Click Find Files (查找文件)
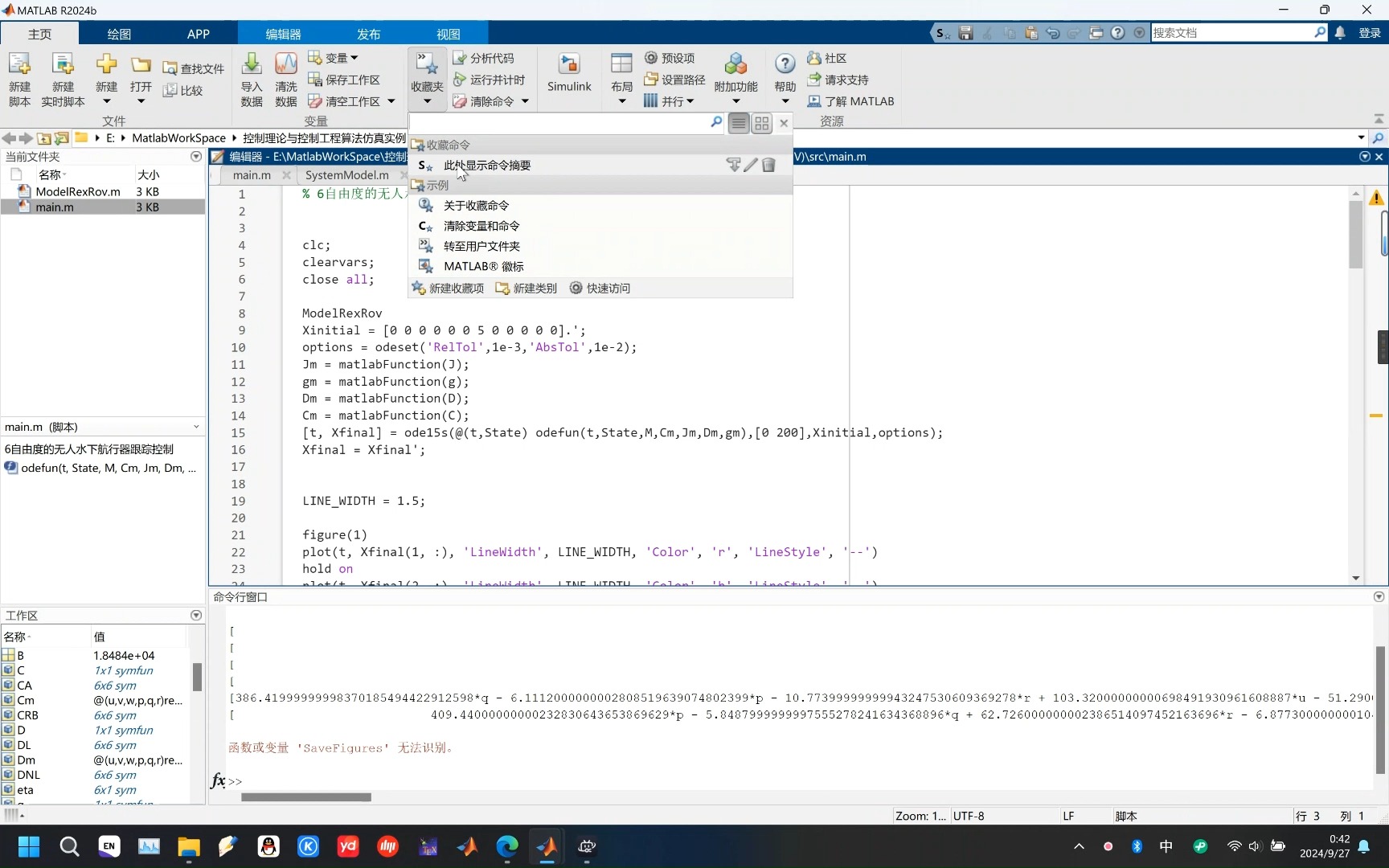 point(194,68)
